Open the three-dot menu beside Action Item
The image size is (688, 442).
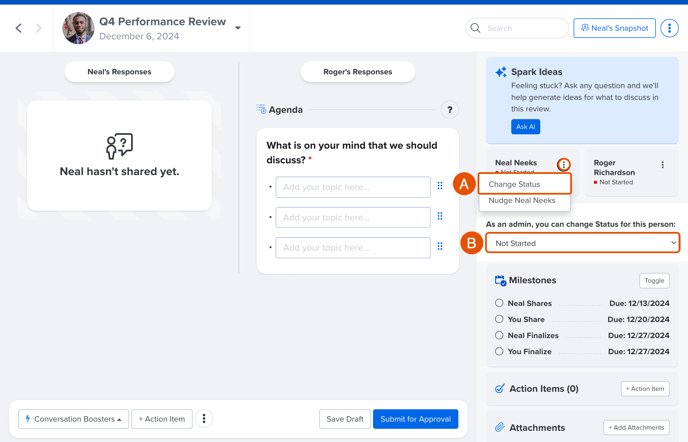click(204, 419)
